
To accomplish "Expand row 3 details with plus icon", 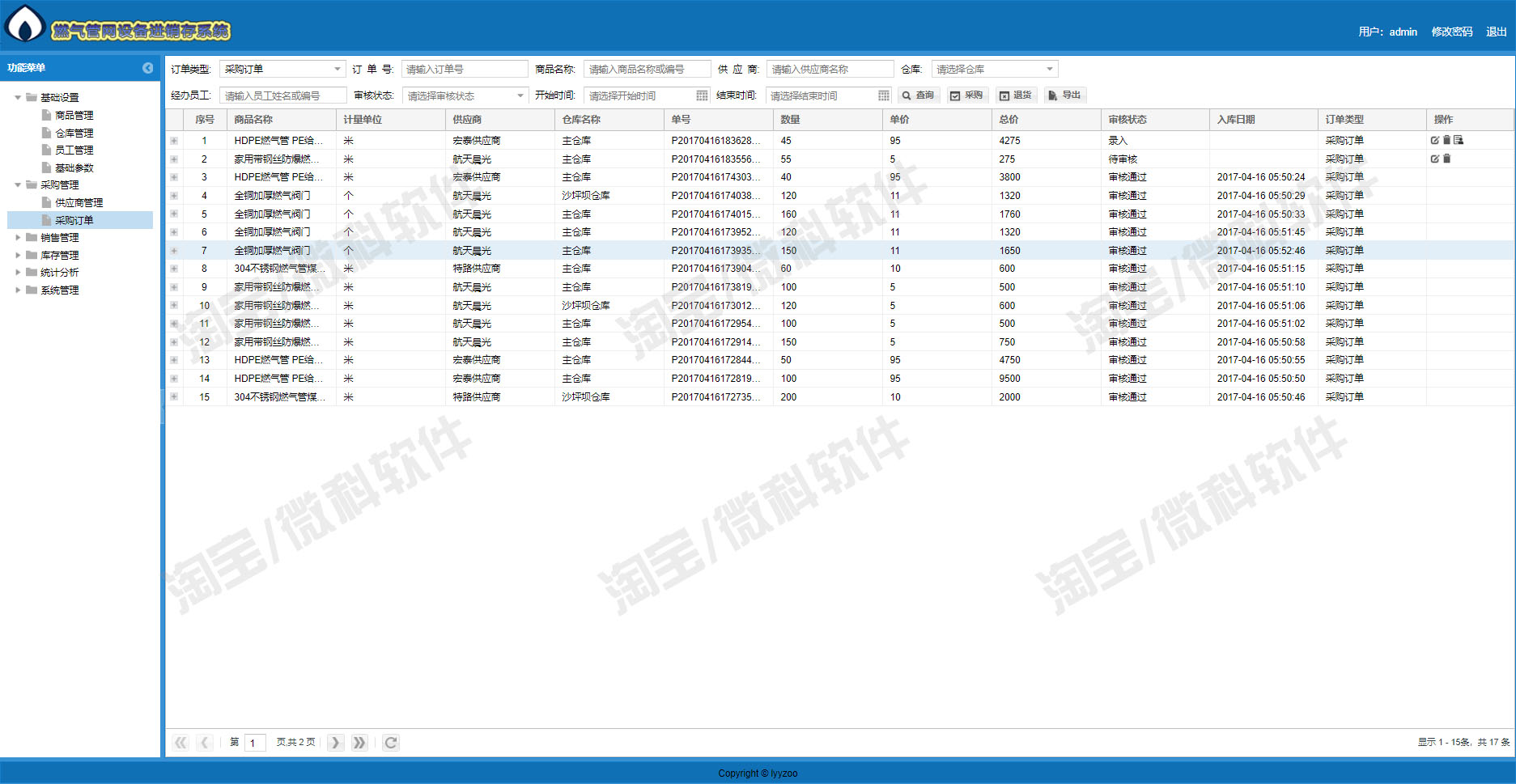I will (x=174, y=177).
